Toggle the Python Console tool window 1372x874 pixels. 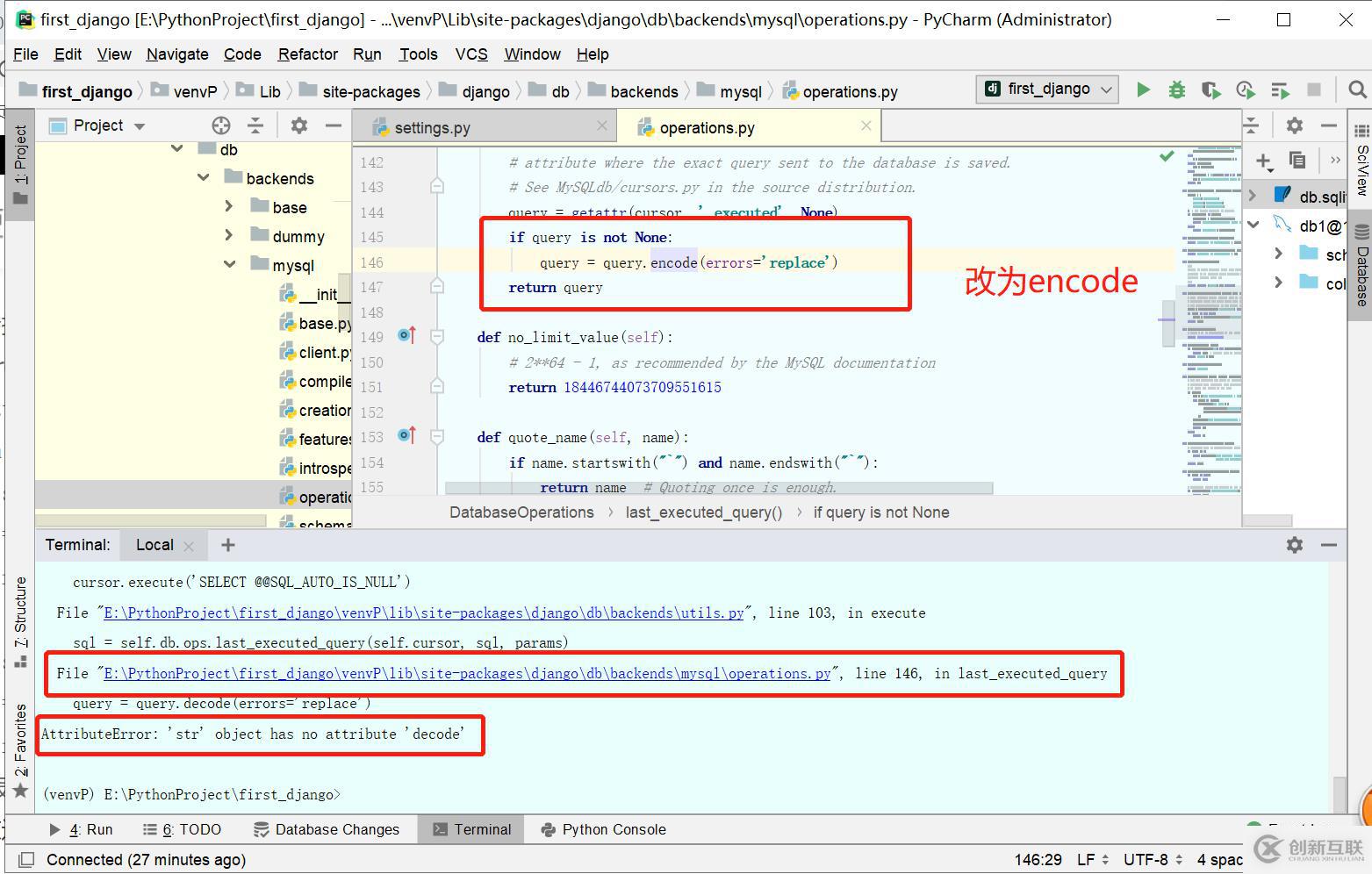(604, 829)
